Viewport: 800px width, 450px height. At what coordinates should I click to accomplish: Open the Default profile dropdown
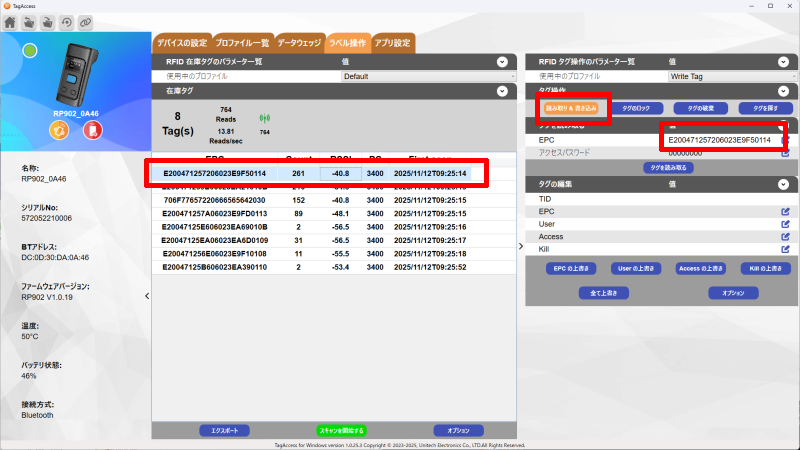(428, 76)
